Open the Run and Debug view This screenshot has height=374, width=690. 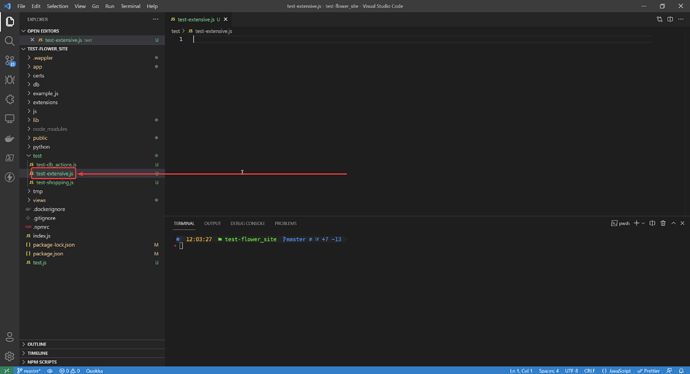click(x=9, y=80)
